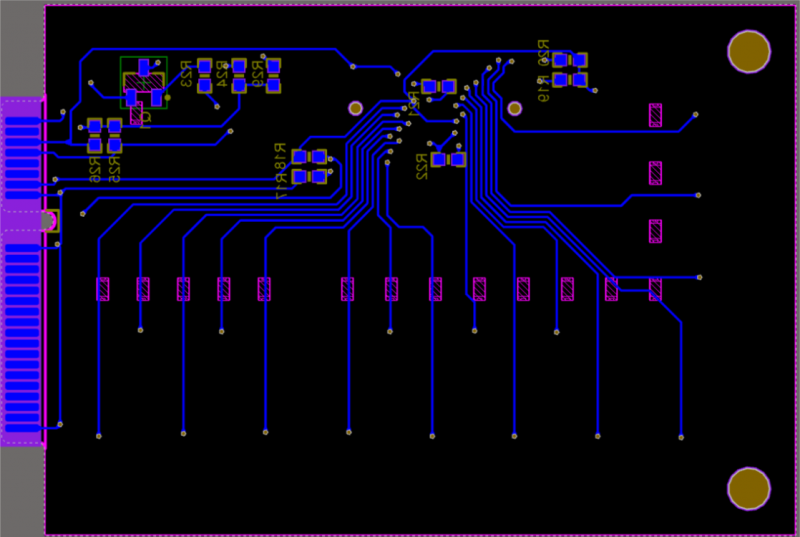
Task: Select the R26 designator label
Action: [x=94, y=169]
